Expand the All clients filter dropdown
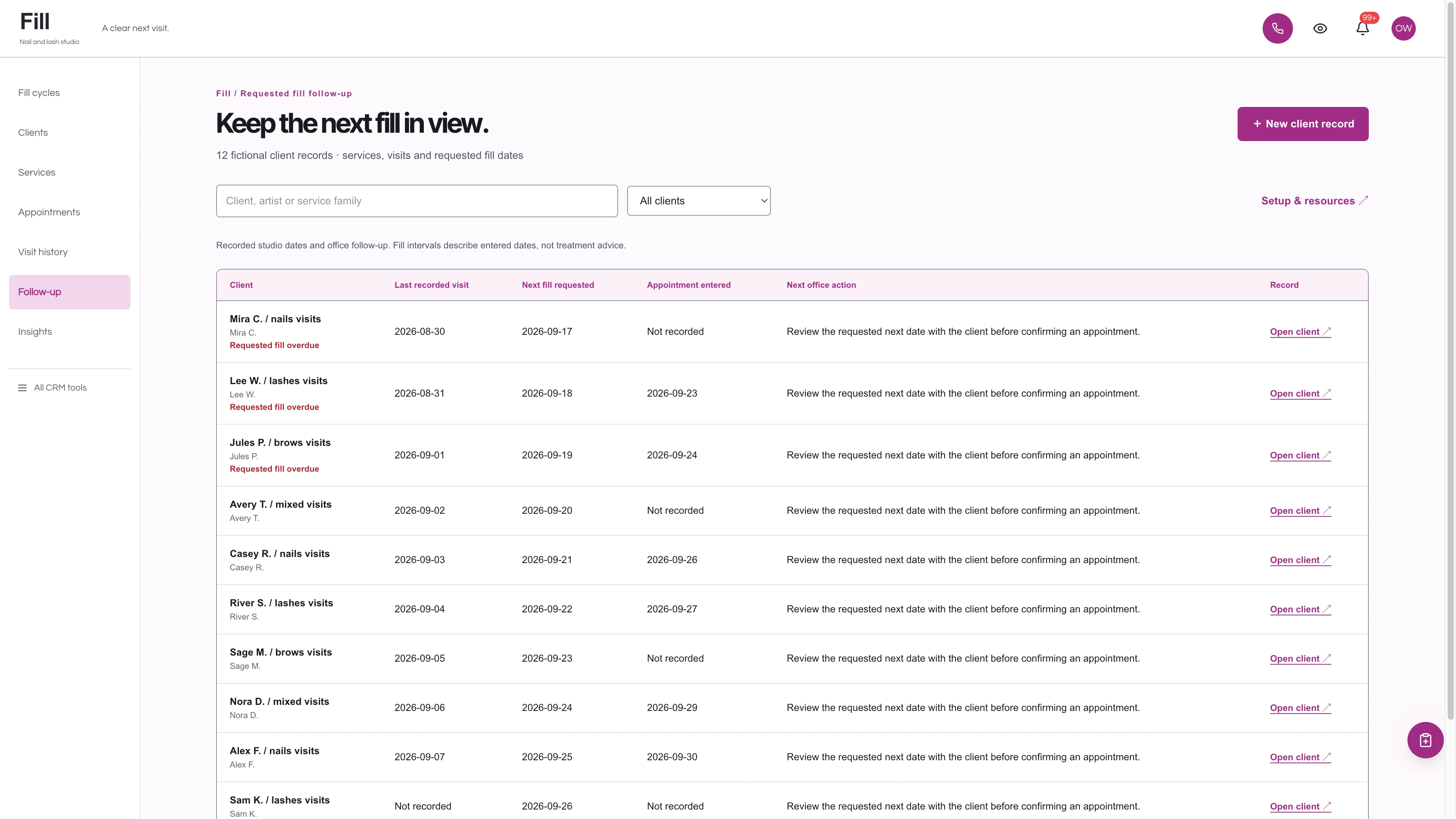Screen dimensions: 1456x819 698,201
